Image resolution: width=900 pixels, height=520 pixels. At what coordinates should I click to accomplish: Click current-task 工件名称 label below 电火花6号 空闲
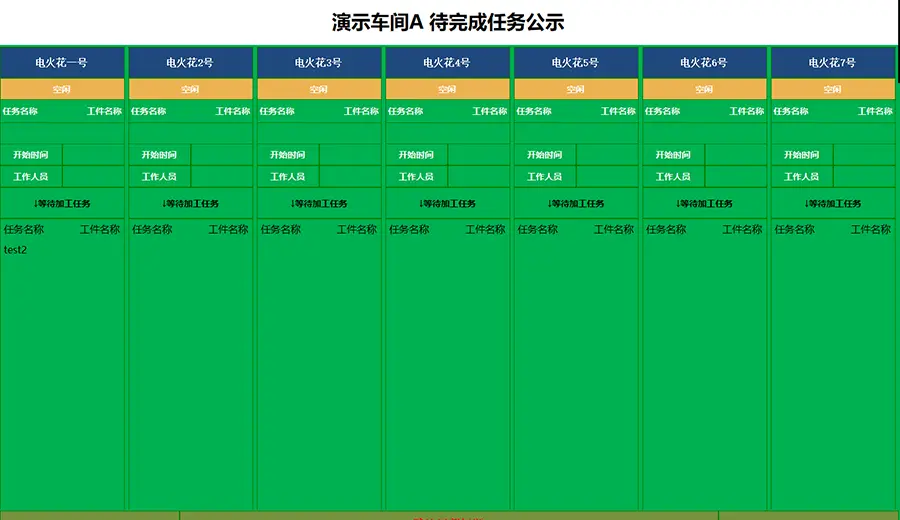[x=747, y=111]
